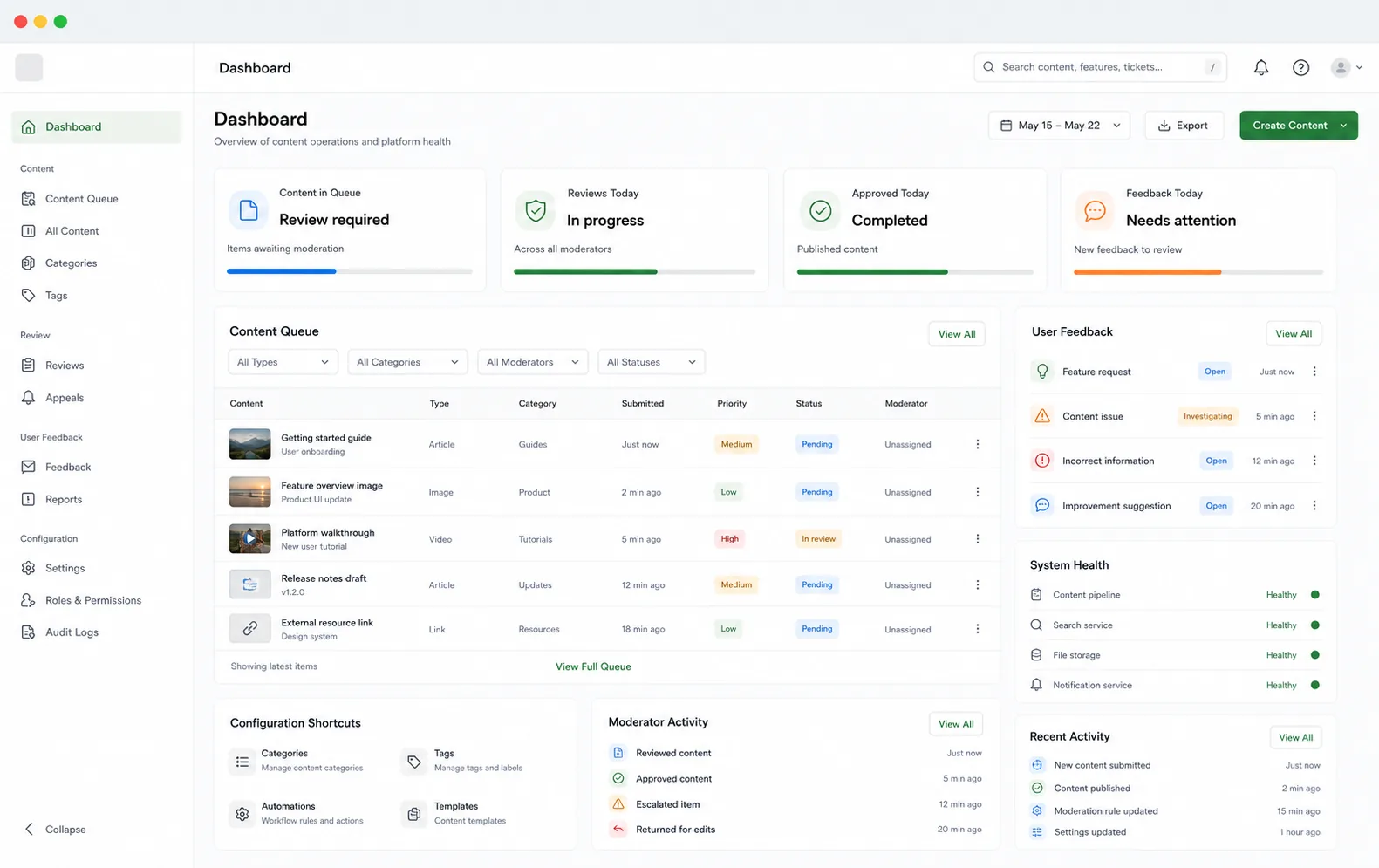
Task: Click the Reviews Today shield icon
Action: pyautogui.click(x=536, y=210)
